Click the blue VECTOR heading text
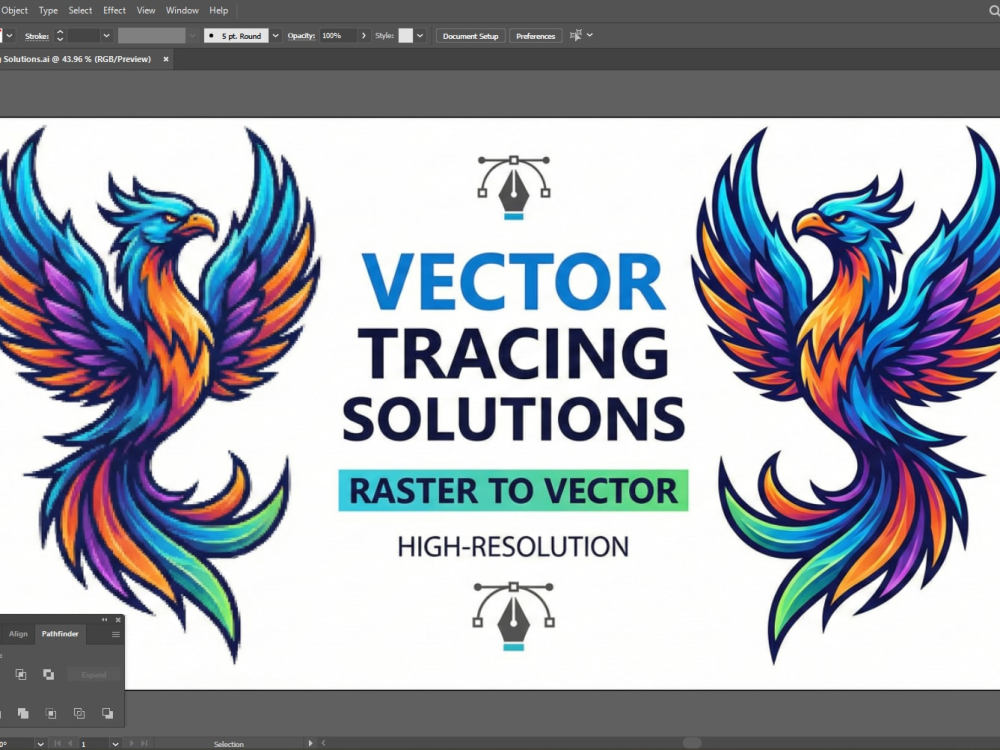Viewport: 1000px width, 750px height. click(513, 281)
